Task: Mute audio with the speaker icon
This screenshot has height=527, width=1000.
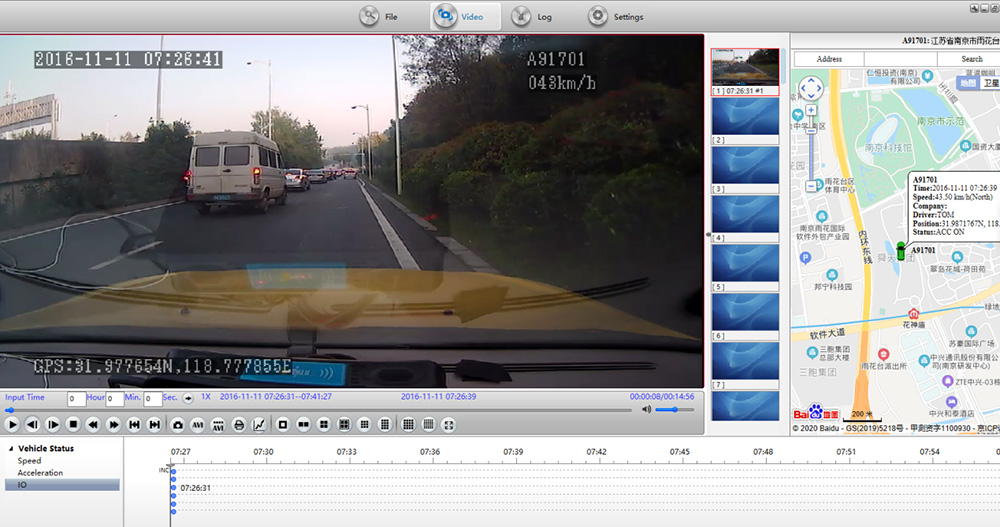Action: [646, 410]
